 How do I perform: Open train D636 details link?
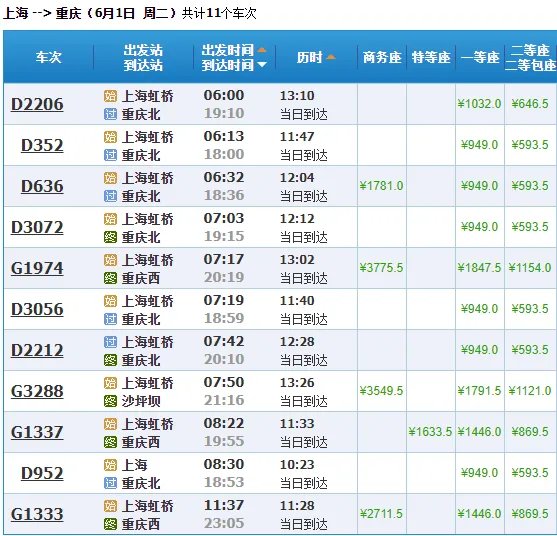coord(42,186)
